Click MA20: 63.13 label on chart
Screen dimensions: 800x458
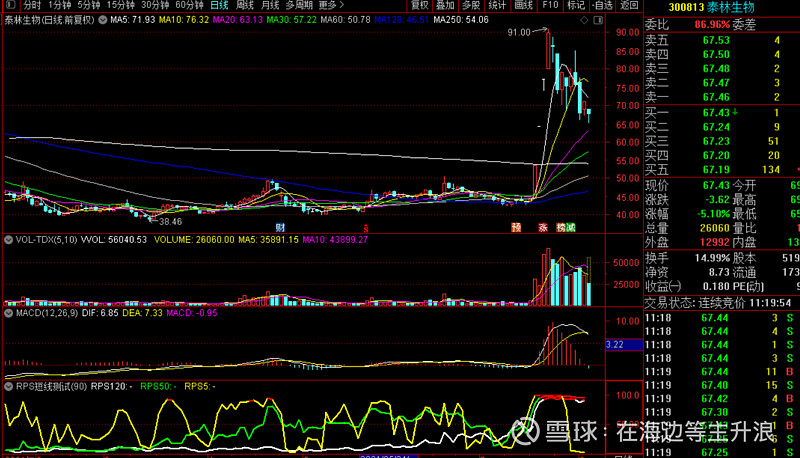click(238, 20)
